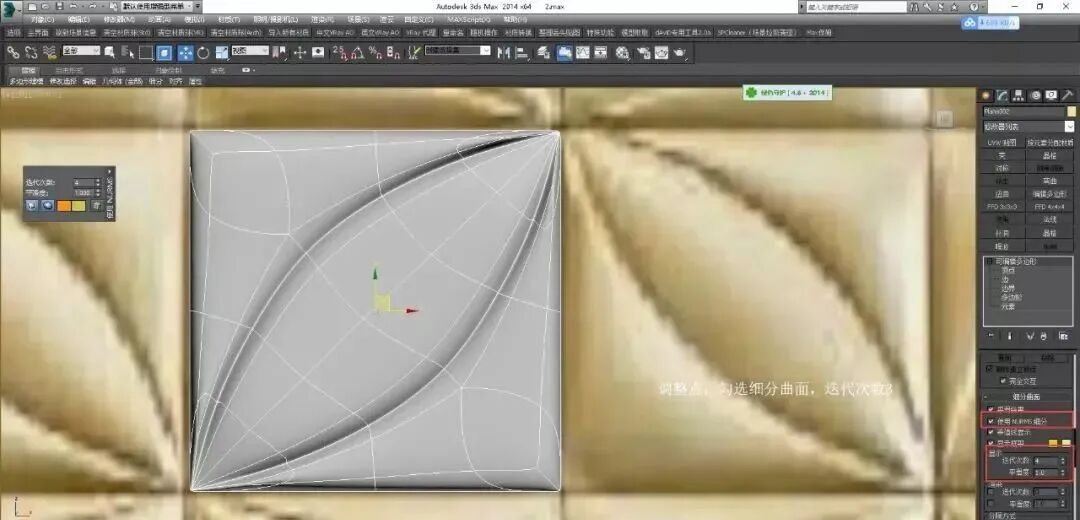Click the Render Production teapot icon
The width and height of the screenshot is (1080, 520).
click(681, 52)
